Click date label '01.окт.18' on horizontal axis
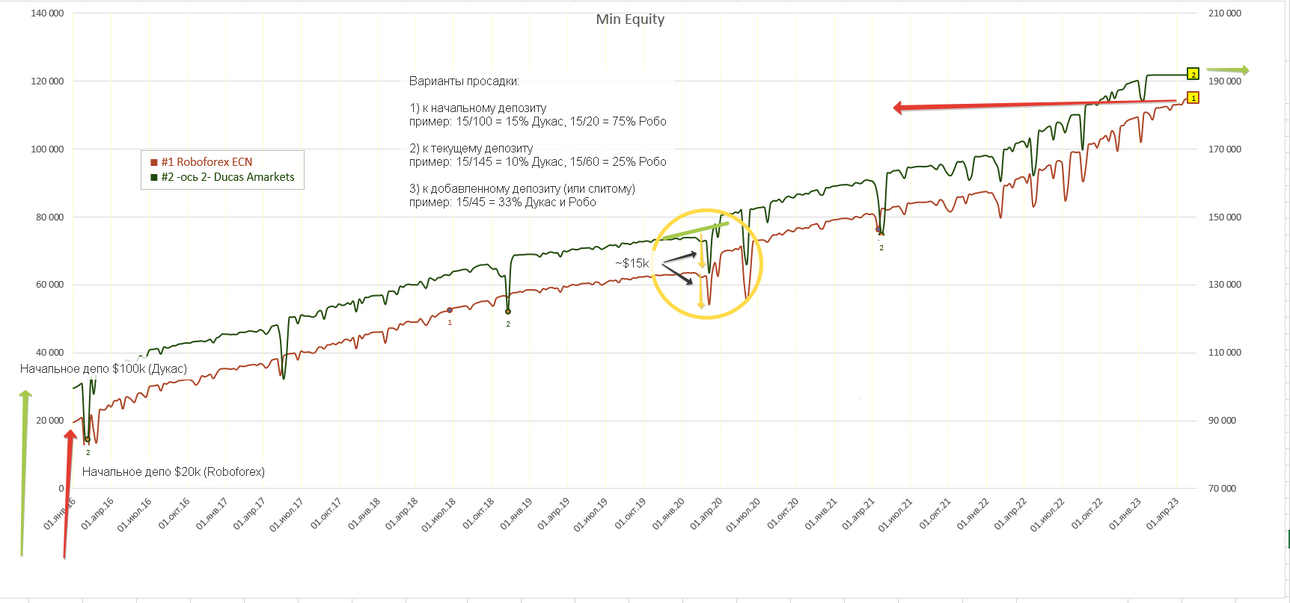 point(479,513)
